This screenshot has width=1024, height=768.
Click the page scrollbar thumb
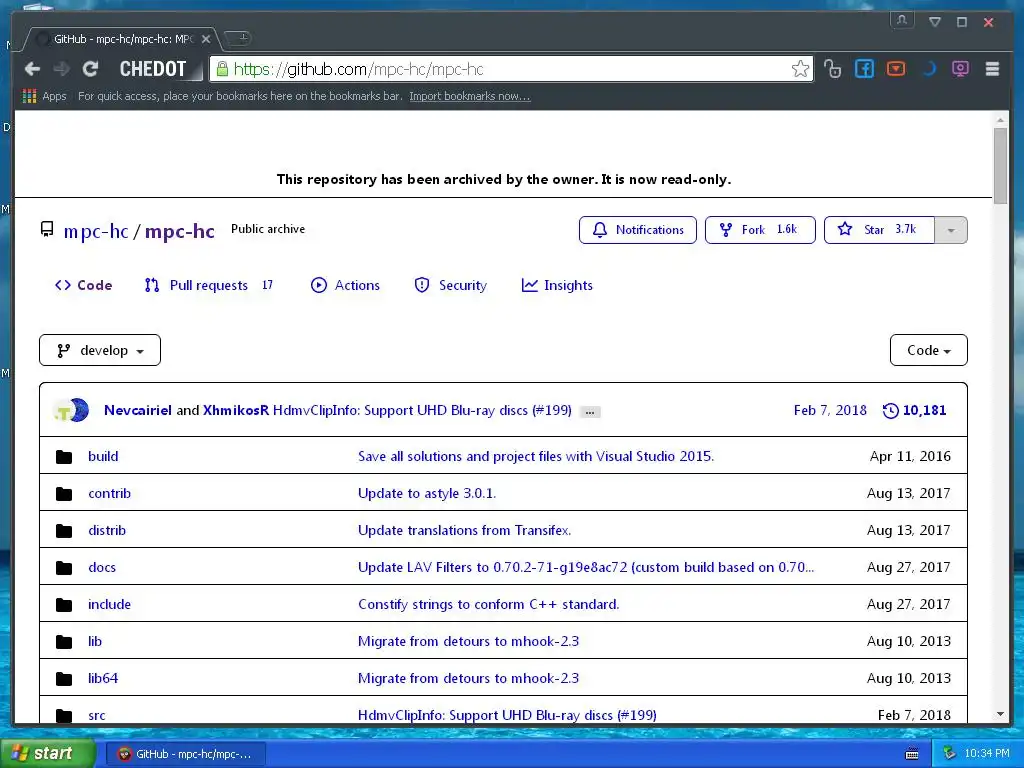tap(1000, 167)
